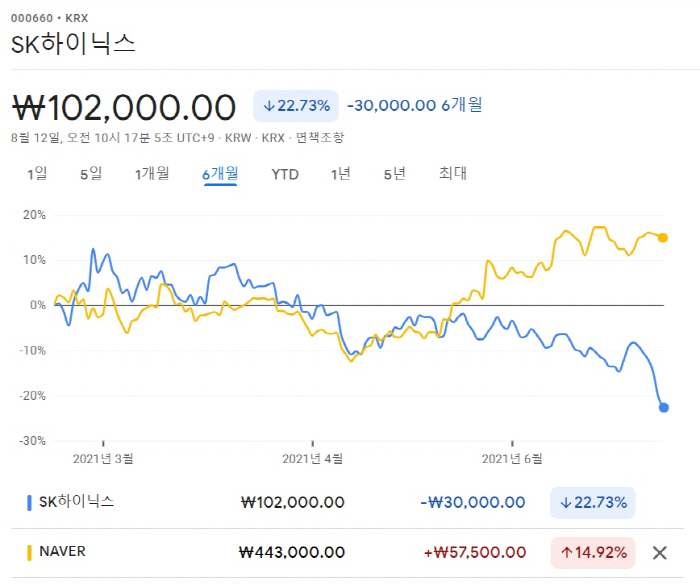Click the 2021년 4월 axis label

pyautogui.click(x=312, y=459)
